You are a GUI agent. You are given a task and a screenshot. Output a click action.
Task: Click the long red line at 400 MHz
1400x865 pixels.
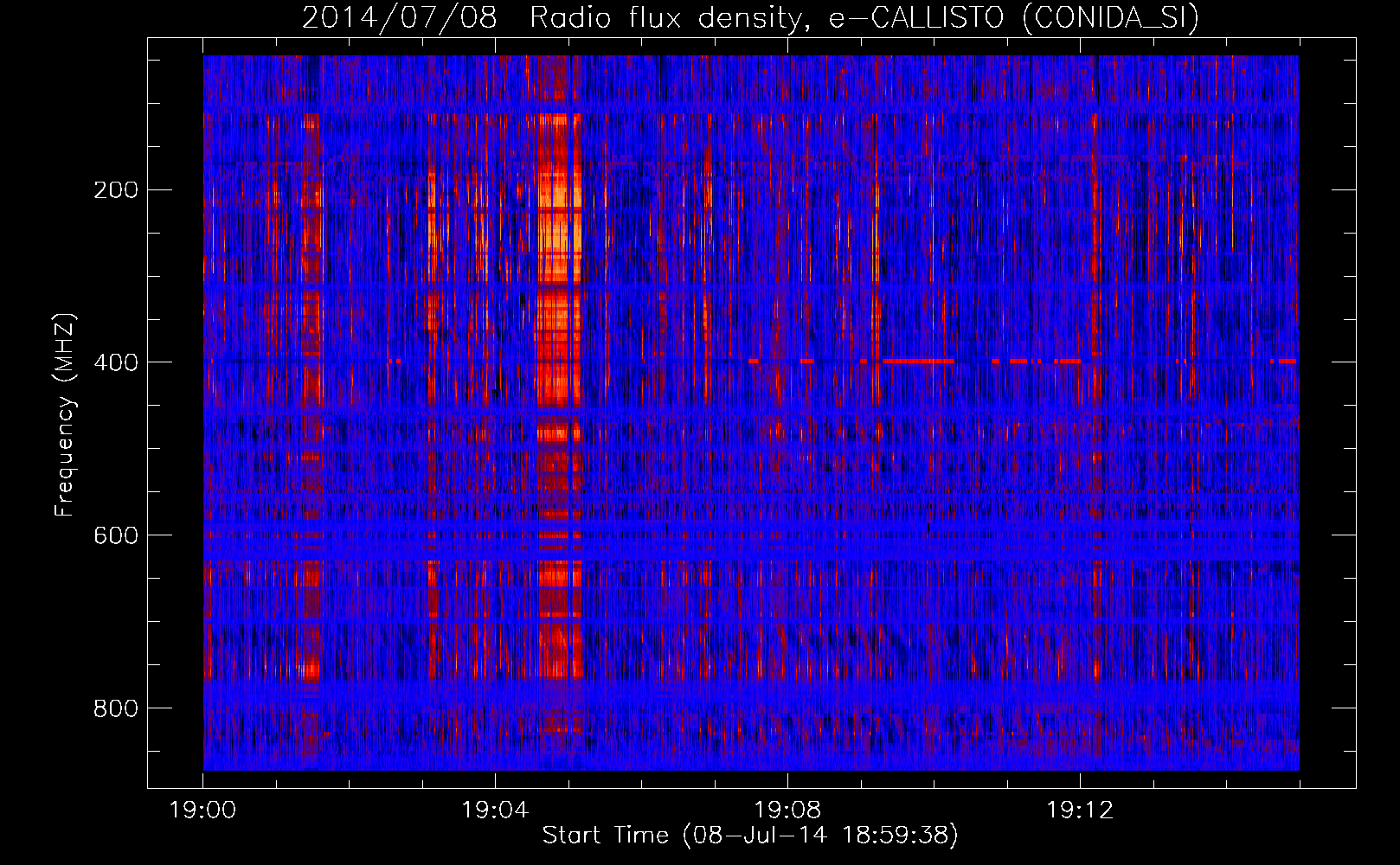(918, 360)
